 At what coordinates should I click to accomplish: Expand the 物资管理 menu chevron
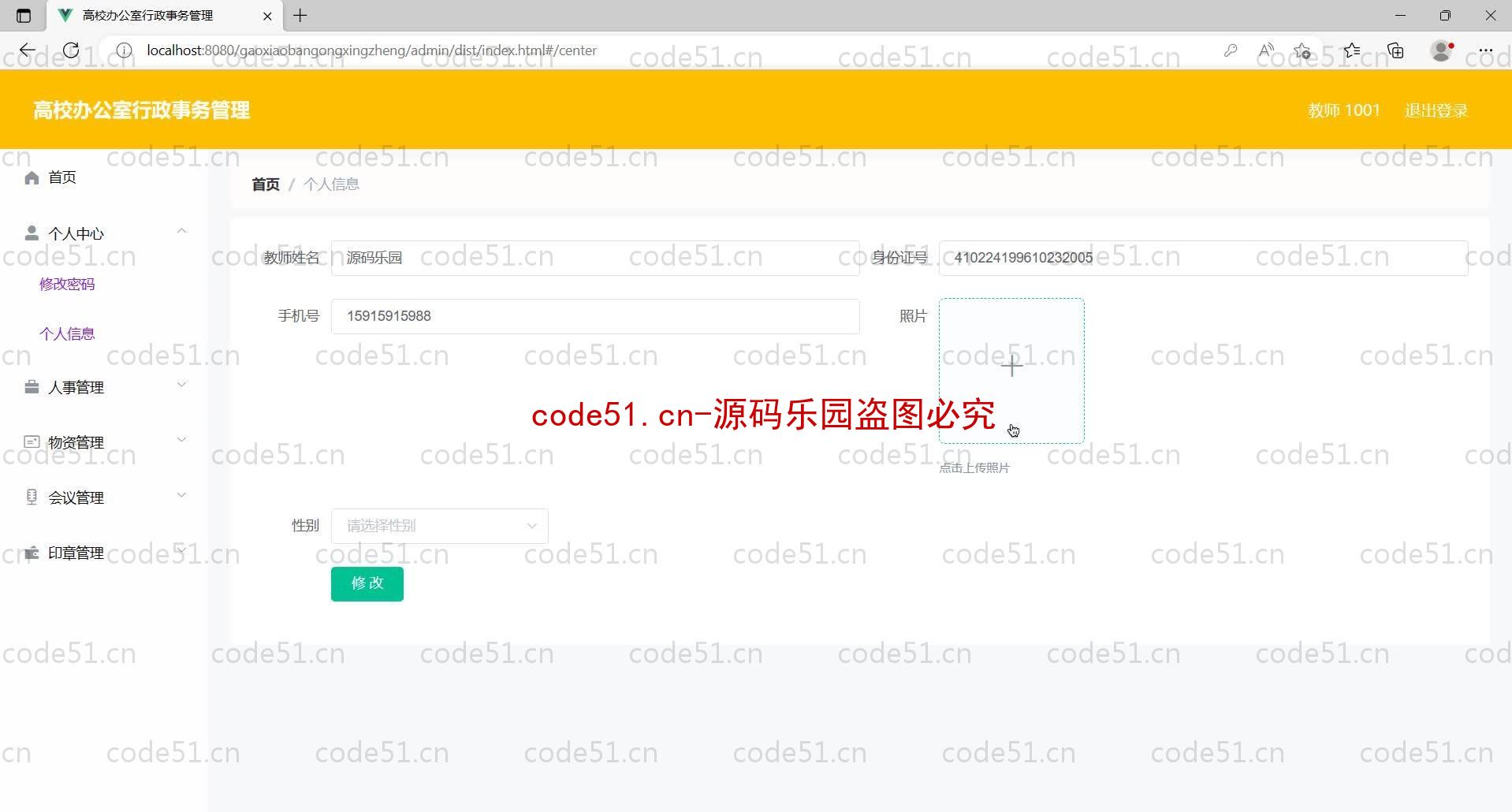coord(181,440)
